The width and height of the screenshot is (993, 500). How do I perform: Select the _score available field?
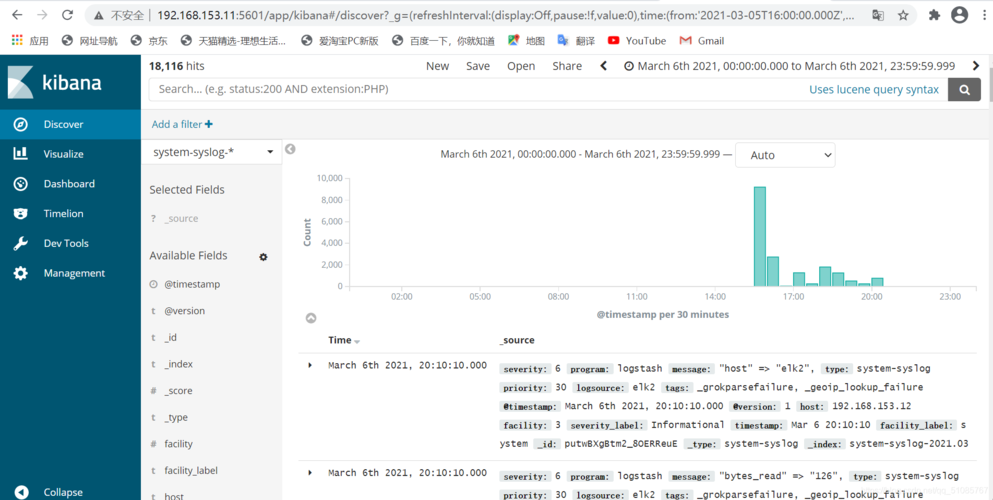177,391
